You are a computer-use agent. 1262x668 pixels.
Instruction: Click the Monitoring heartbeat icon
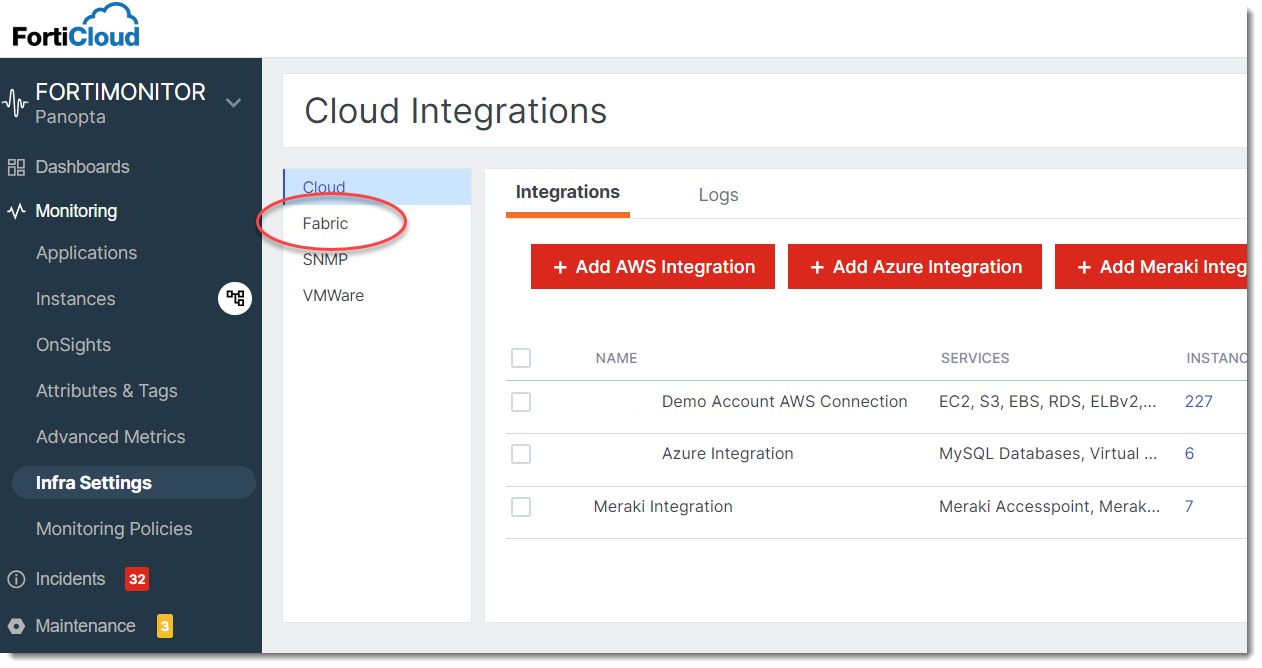click(x=16, y=211)
